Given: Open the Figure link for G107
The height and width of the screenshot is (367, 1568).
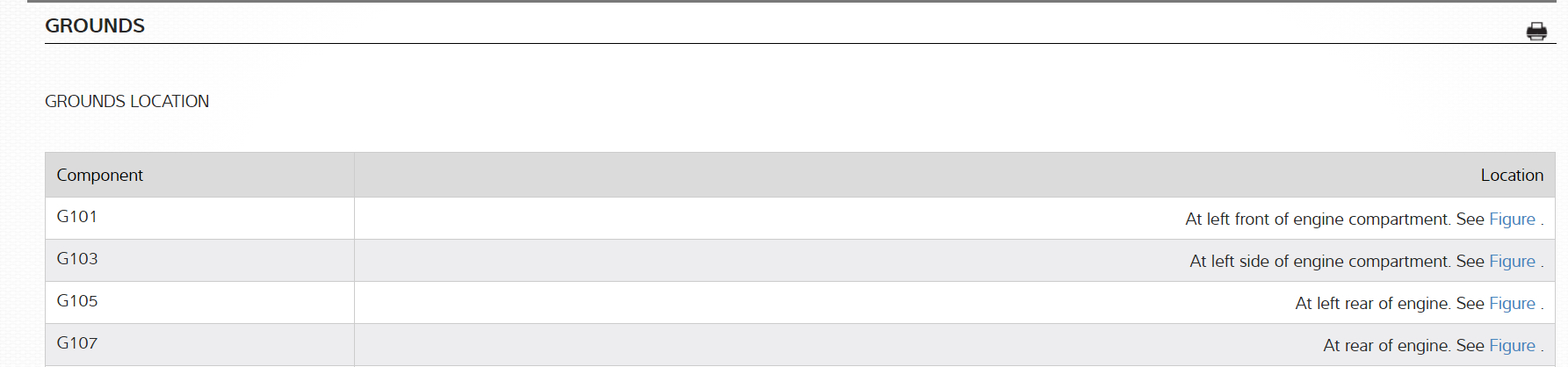Looking at the screenshot, I should coord(1512,346).
